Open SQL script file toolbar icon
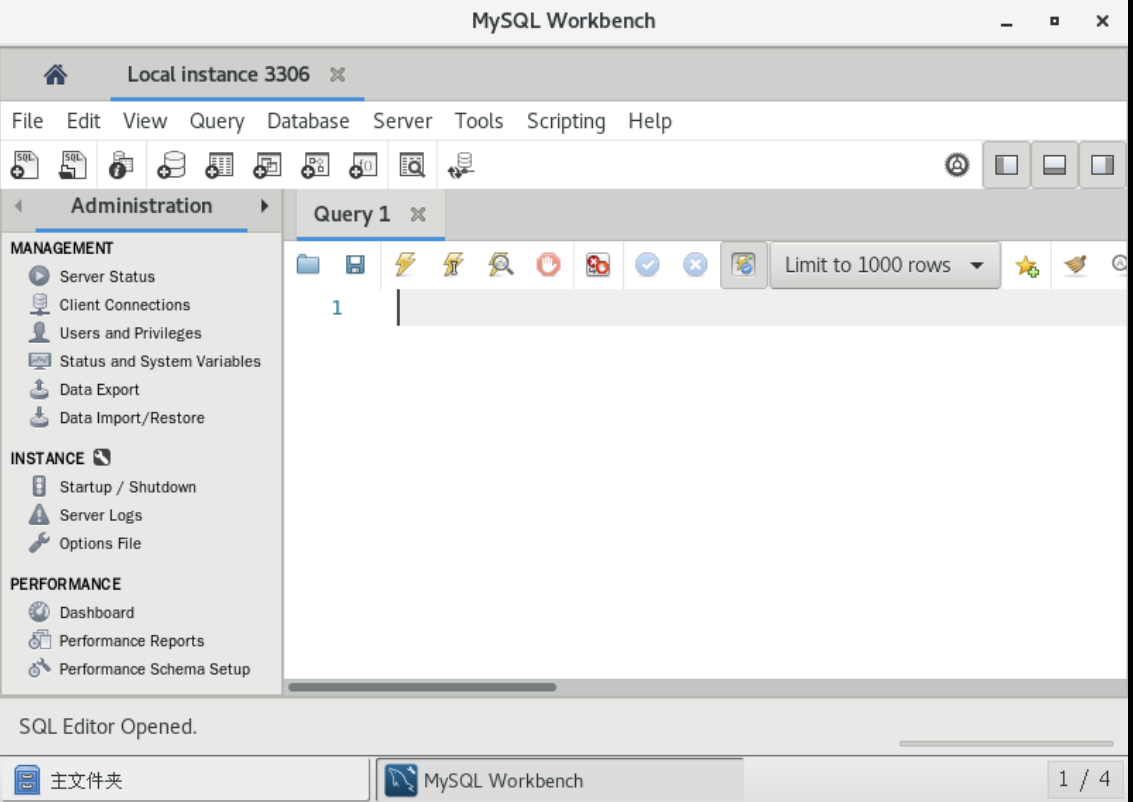The image size is (1133, 802). tap(72, 165)
